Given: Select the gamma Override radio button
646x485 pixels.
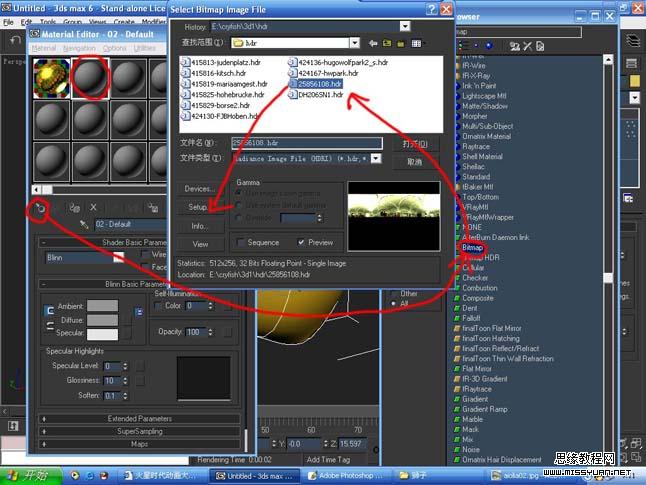Looking at the screenshot, I should coord(238,217).
